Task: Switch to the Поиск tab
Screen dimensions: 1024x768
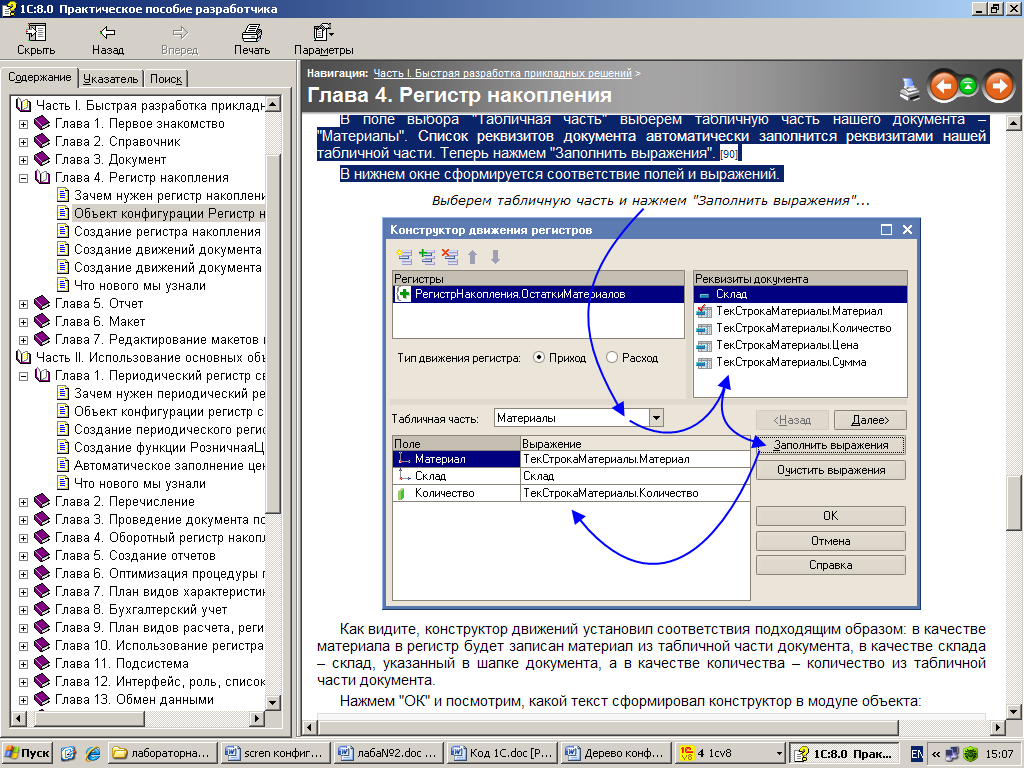Action: 166,78
